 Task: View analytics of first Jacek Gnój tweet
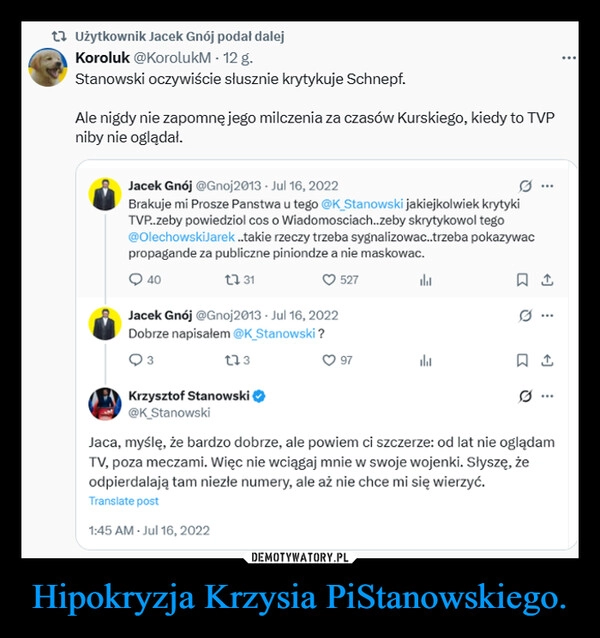point(425,280)
